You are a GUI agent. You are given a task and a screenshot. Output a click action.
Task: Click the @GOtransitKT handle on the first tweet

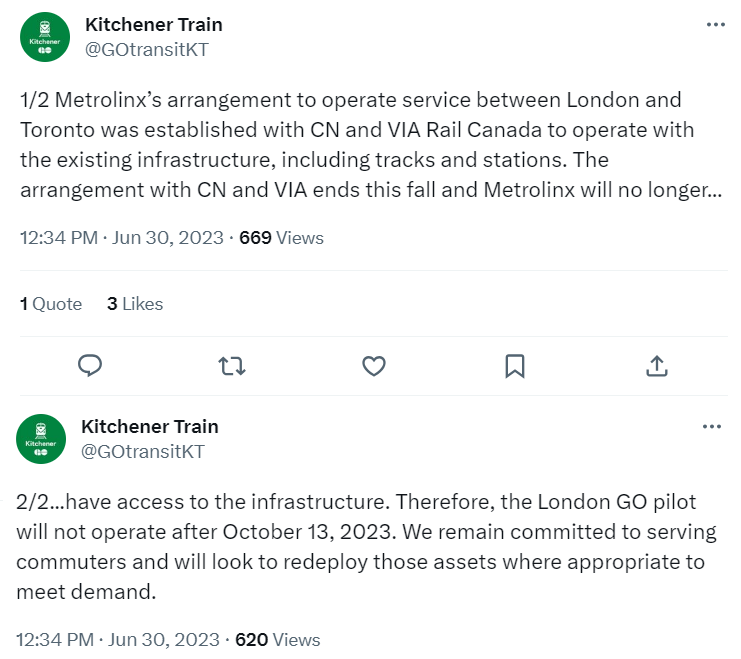tap(147, 49)
